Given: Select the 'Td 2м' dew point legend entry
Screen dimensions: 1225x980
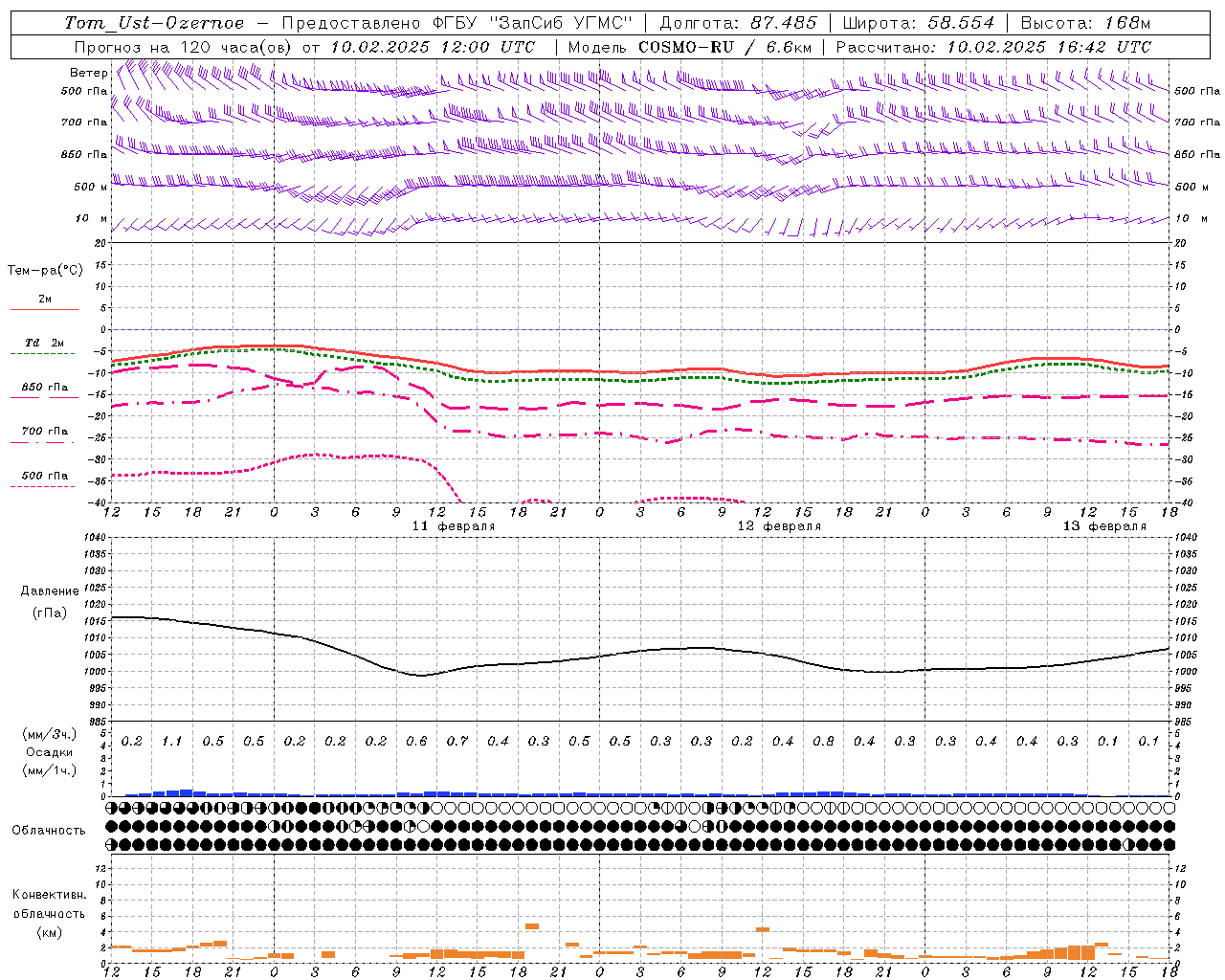Looking at the screenshot, I should click(x=44, y=343).
